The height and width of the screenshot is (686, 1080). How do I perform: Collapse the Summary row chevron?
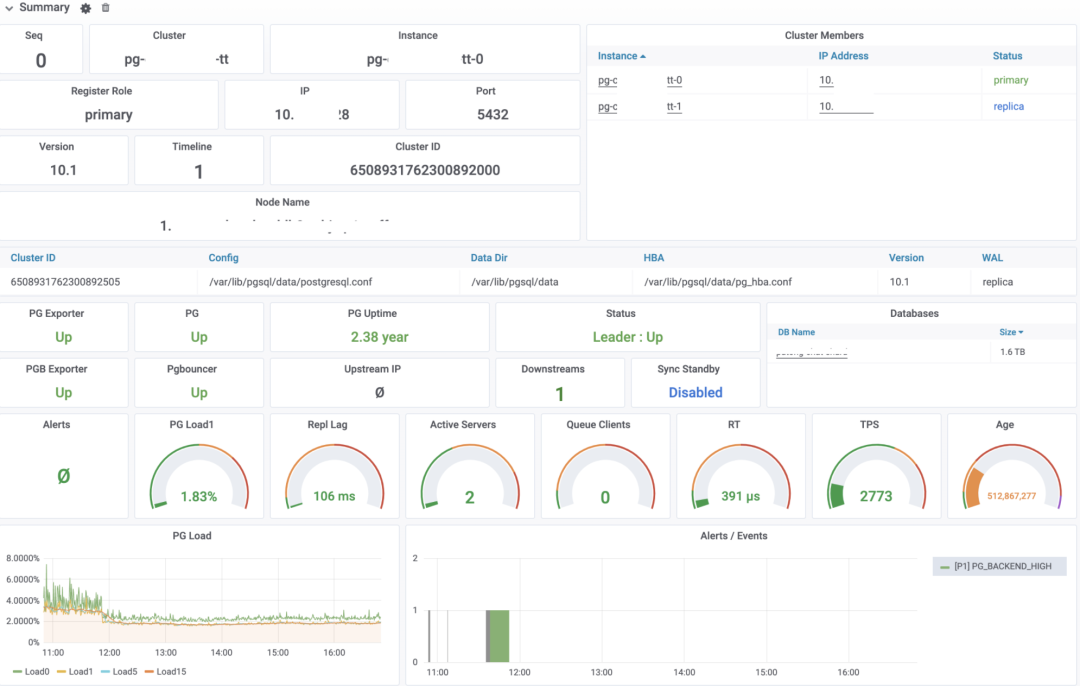pos(9,8)
